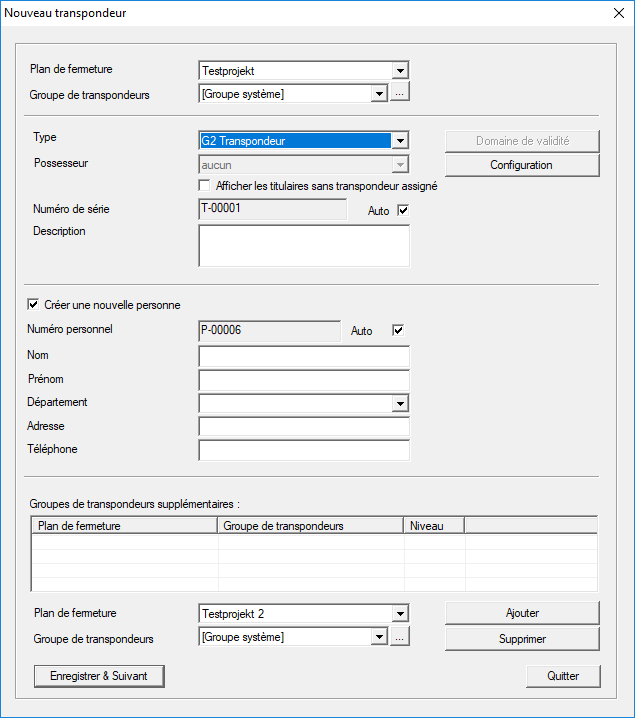Click Enregistrer & Suivant
This screenshot has width=635, height=718.
99,676
